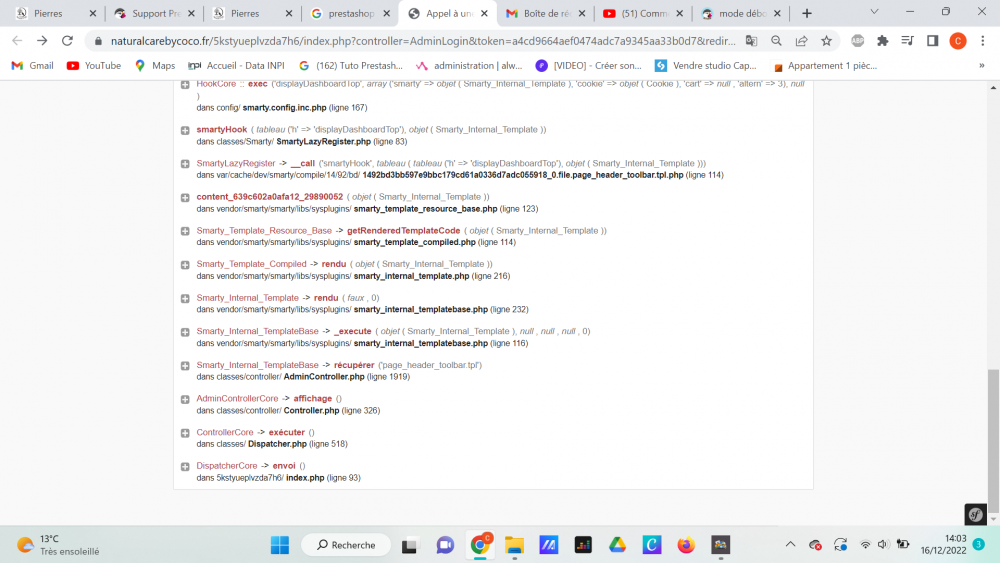Screen dimensions: 1000x563
Task: Go forward in browser history
Action: pos(42,41)
